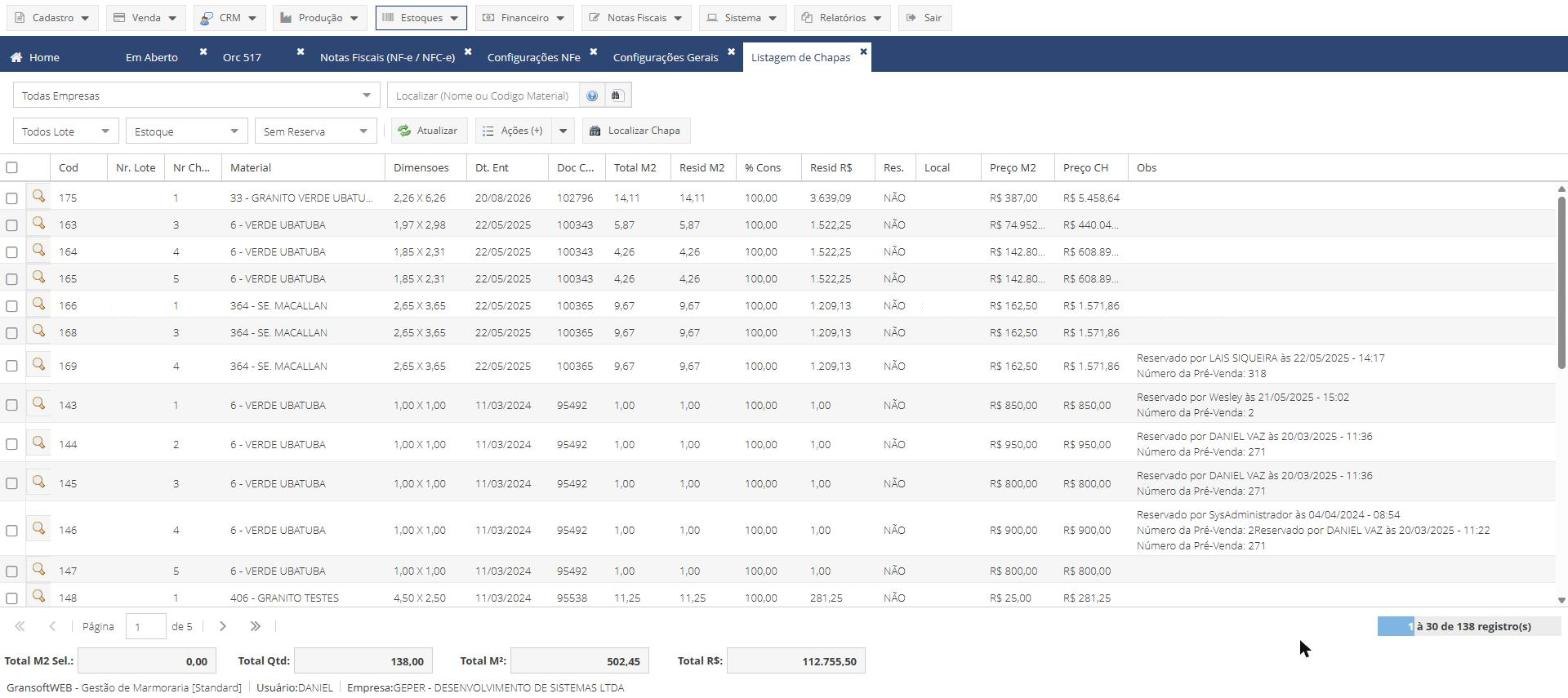Open magnifier details for chapa 145
The image size is (1568, 698).
[x=38, y=482]
